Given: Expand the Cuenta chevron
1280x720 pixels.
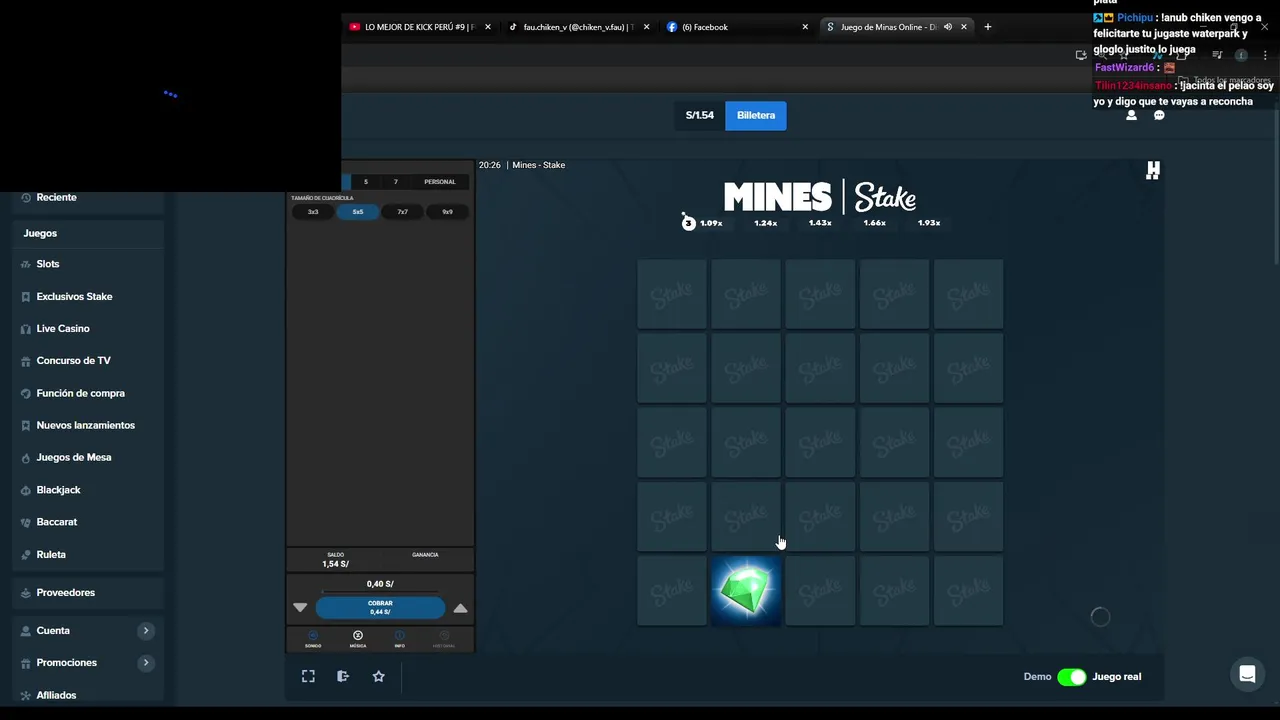Looking at the screenshot, I should [x=146, y=631].
